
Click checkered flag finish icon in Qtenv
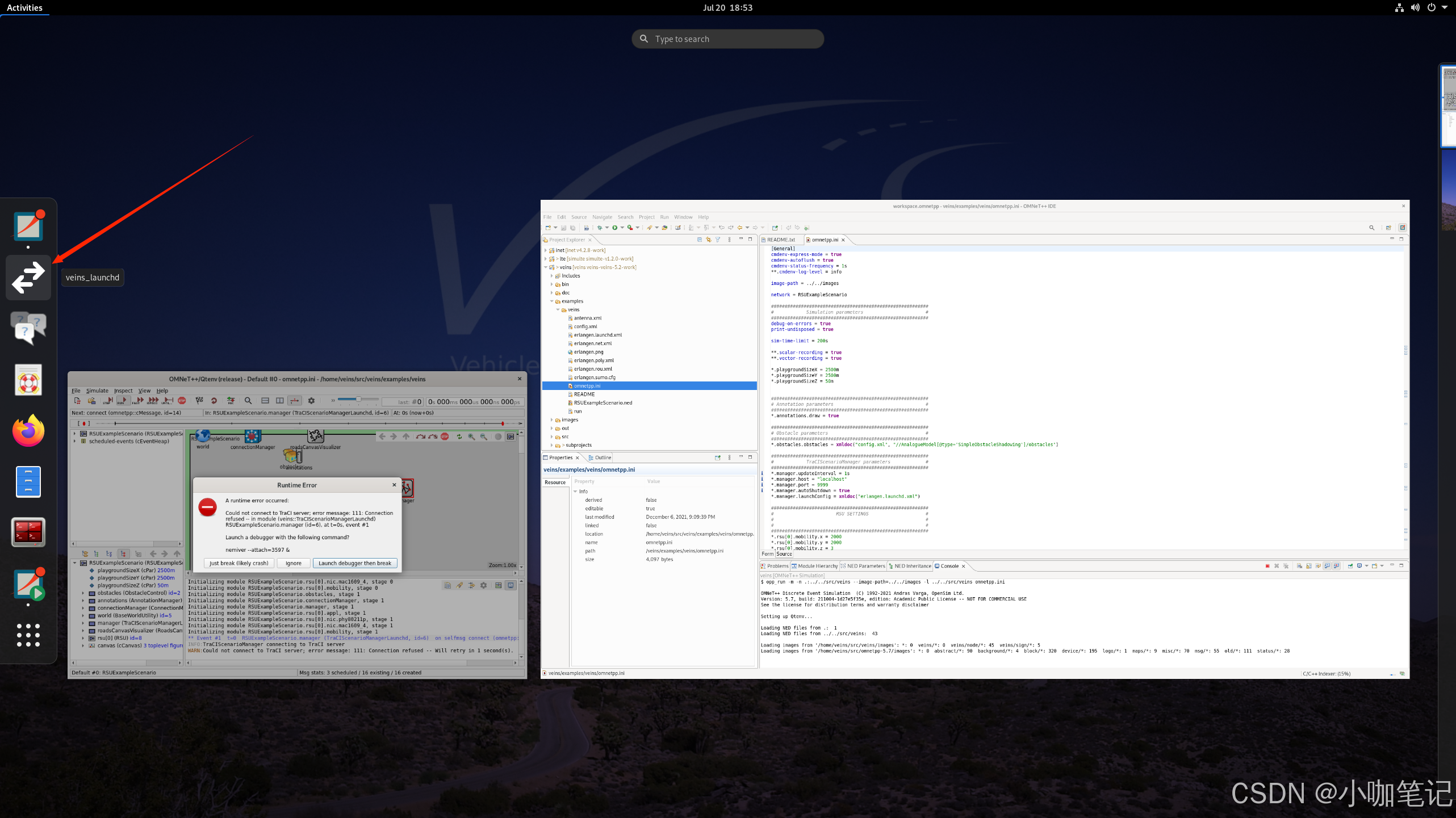199,400
